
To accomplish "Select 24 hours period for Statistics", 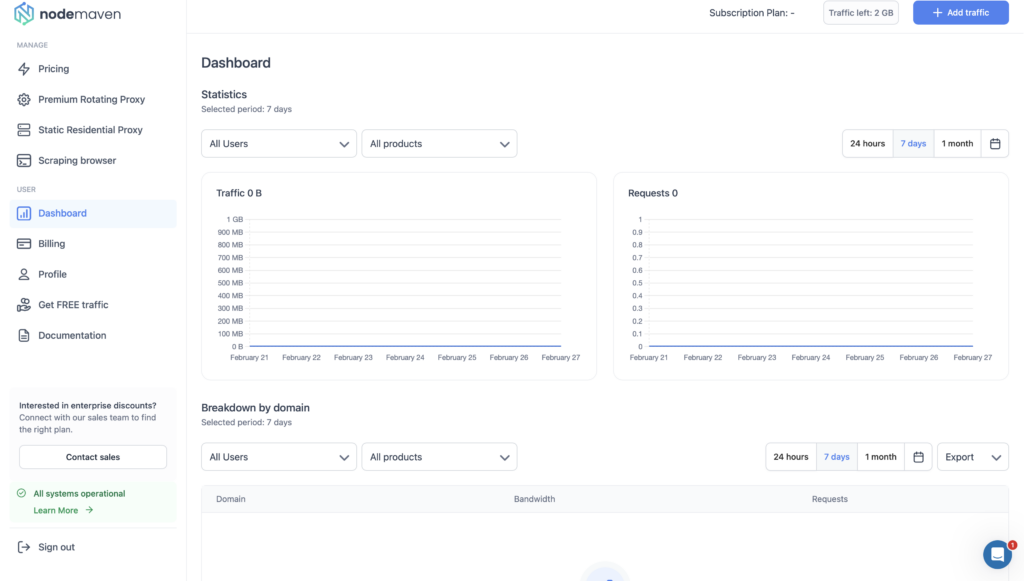I will point(867,144).
